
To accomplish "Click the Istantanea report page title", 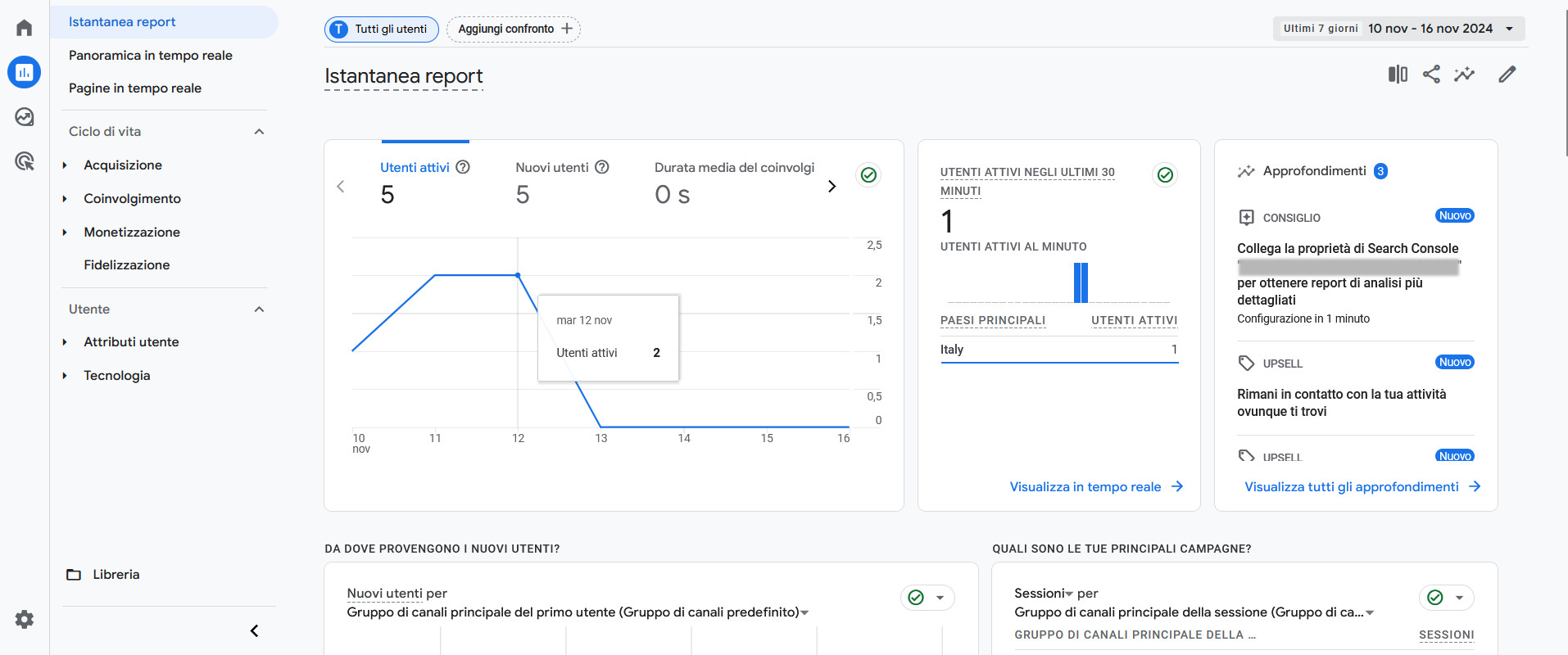I will 404,76.
